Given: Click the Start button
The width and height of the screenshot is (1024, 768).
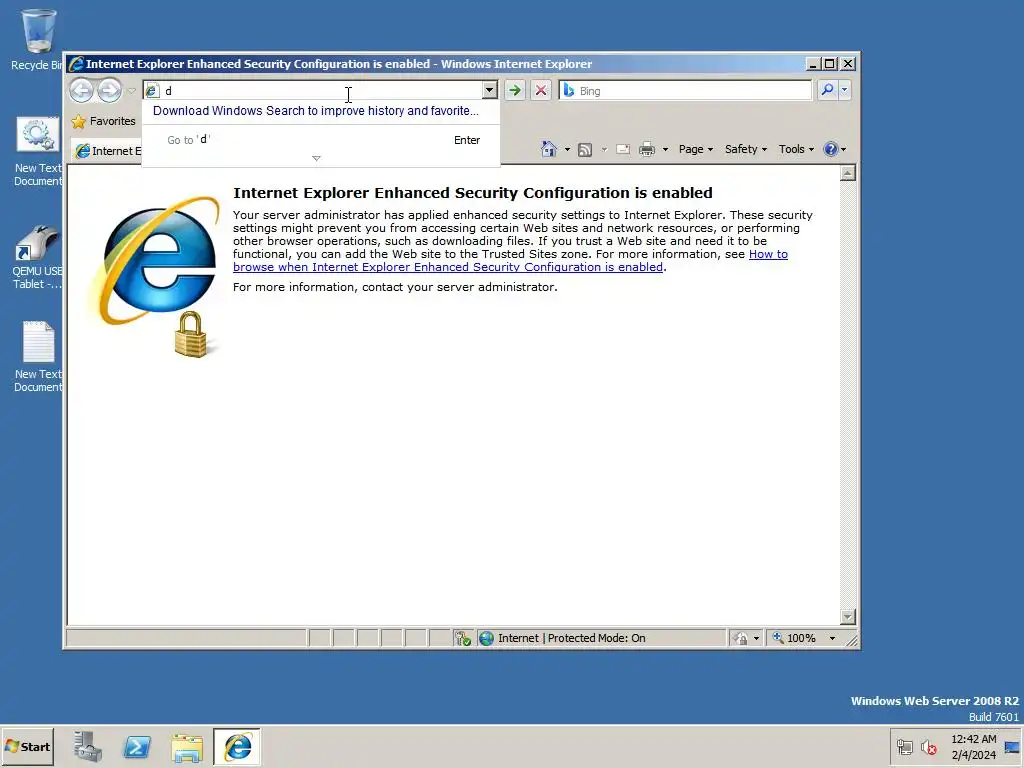Looking at the screenshot, I should click(27, 746).
